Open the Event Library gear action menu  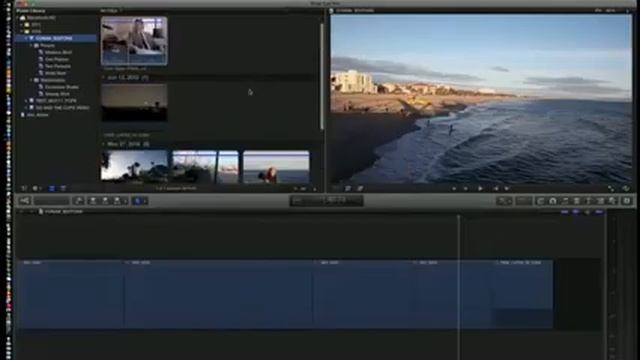36,188
